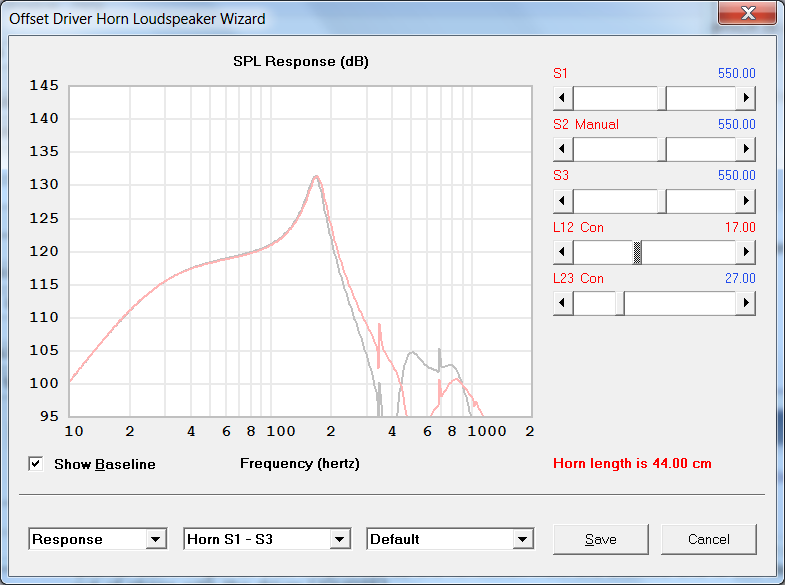This screenshot has height=585, width=785.
Task: Increase L23 Con with right arrow
Action: (745, 303)
